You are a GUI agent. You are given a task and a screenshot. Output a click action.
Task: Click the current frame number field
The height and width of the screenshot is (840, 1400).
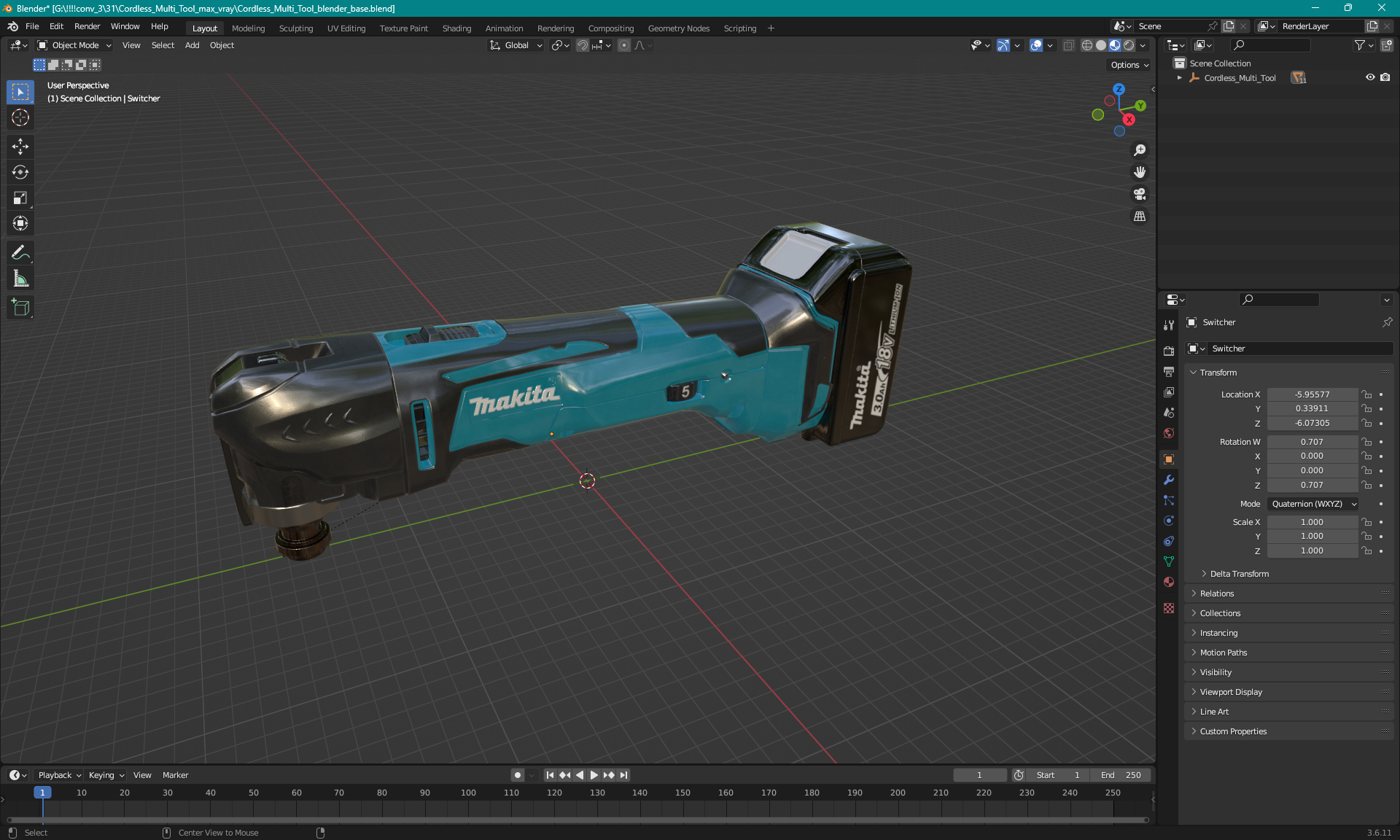click(980, 775)
